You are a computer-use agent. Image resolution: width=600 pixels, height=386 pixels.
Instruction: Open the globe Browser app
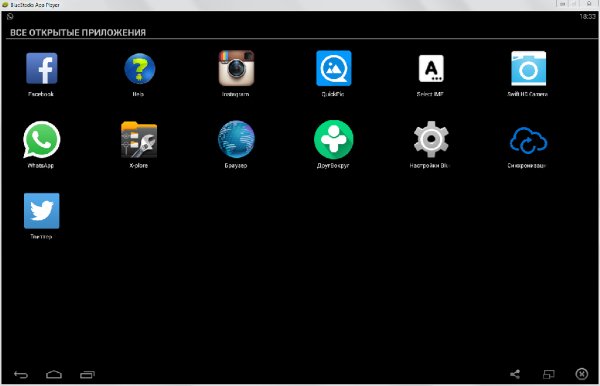tap(236, 139)
